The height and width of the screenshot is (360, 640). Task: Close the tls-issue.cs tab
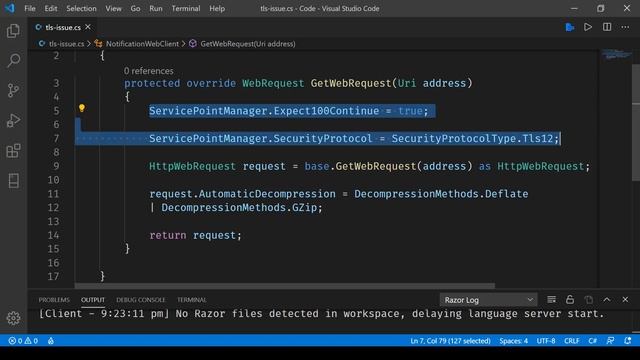tap(88, 27)
